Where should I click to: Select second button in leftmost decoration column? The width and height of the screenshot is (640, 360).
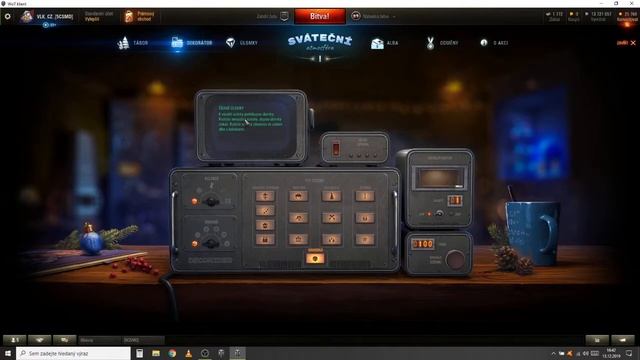pos(265,211)
